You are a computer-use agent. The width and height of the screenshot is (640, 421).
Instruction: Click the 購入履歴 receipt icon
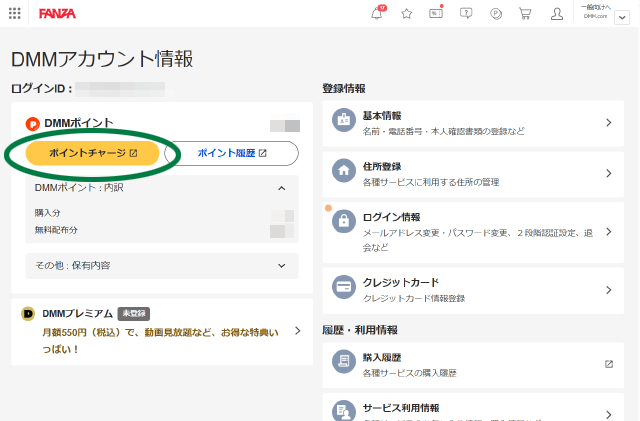click(x=344, y=361)
